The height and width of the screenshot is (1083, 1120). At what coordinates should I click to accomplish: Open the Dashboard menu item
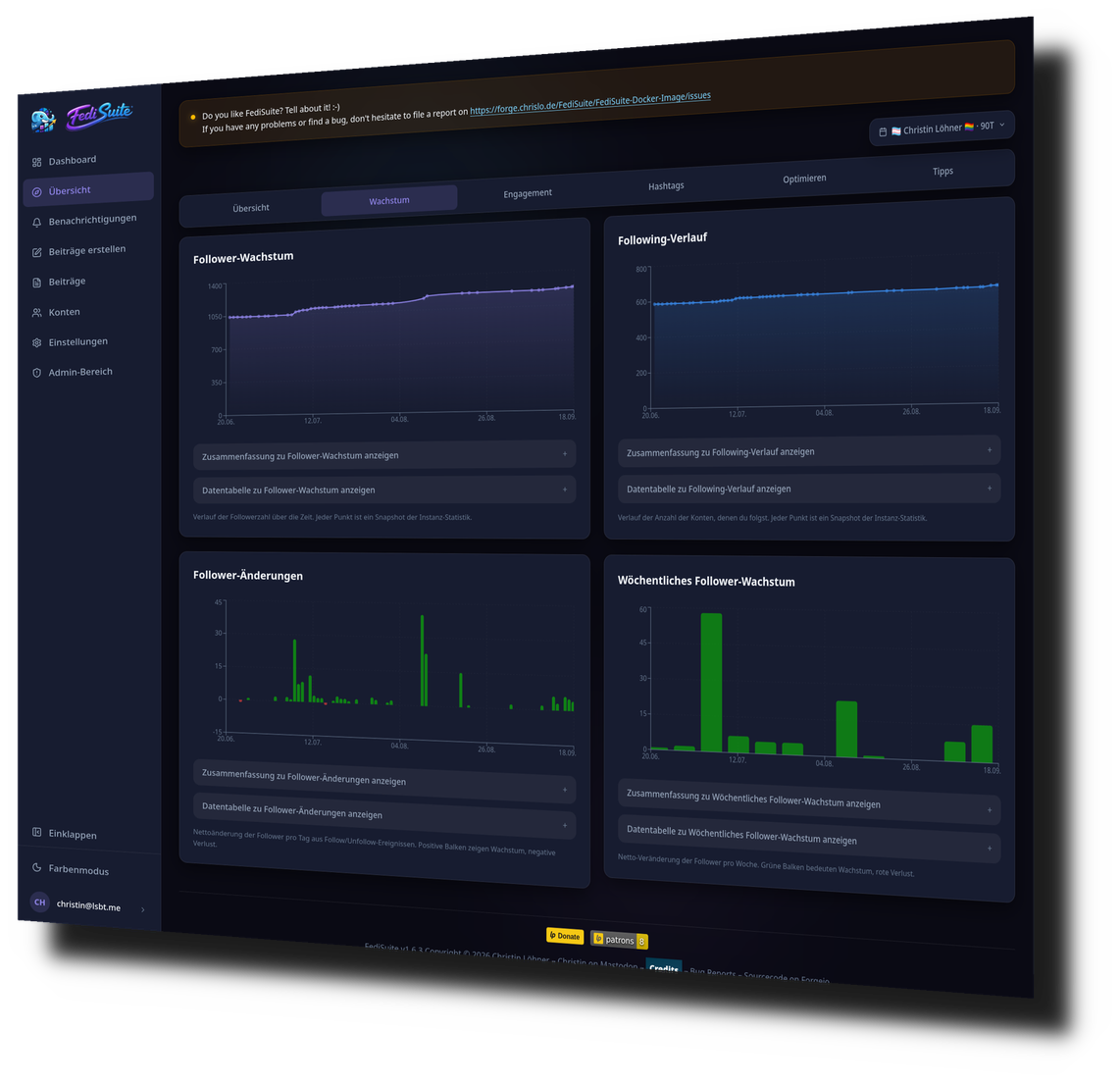click(x=88, y=161)
